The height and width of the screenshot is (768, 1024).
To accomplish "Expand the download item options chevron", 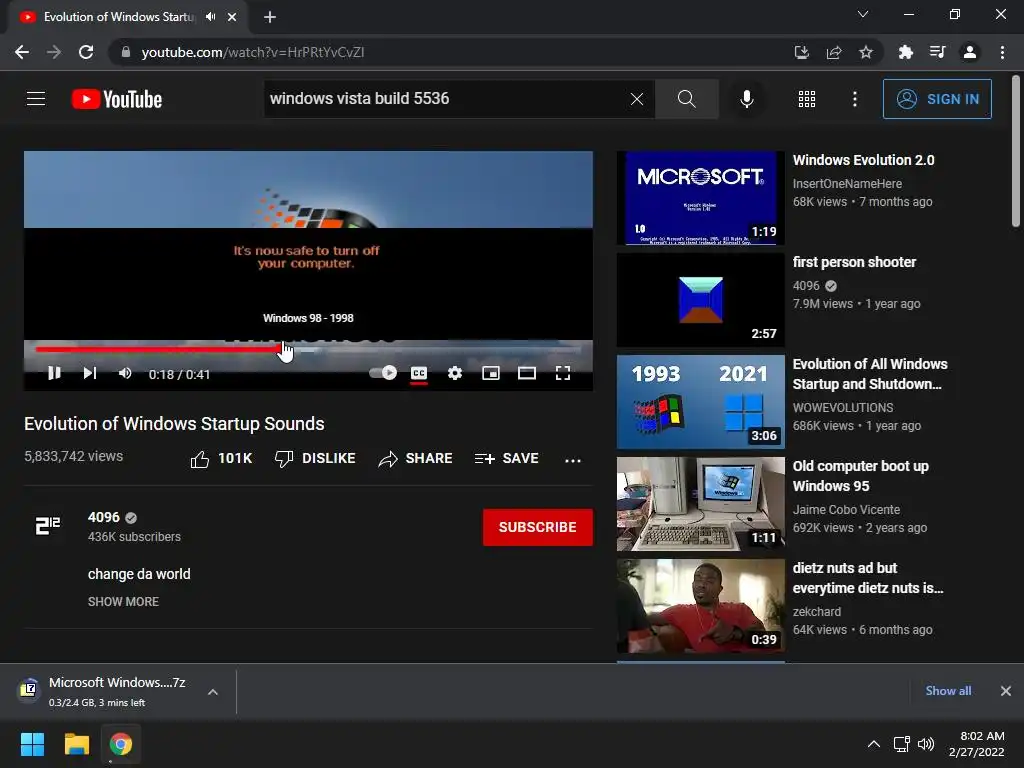I will click(x=213, y=692).
